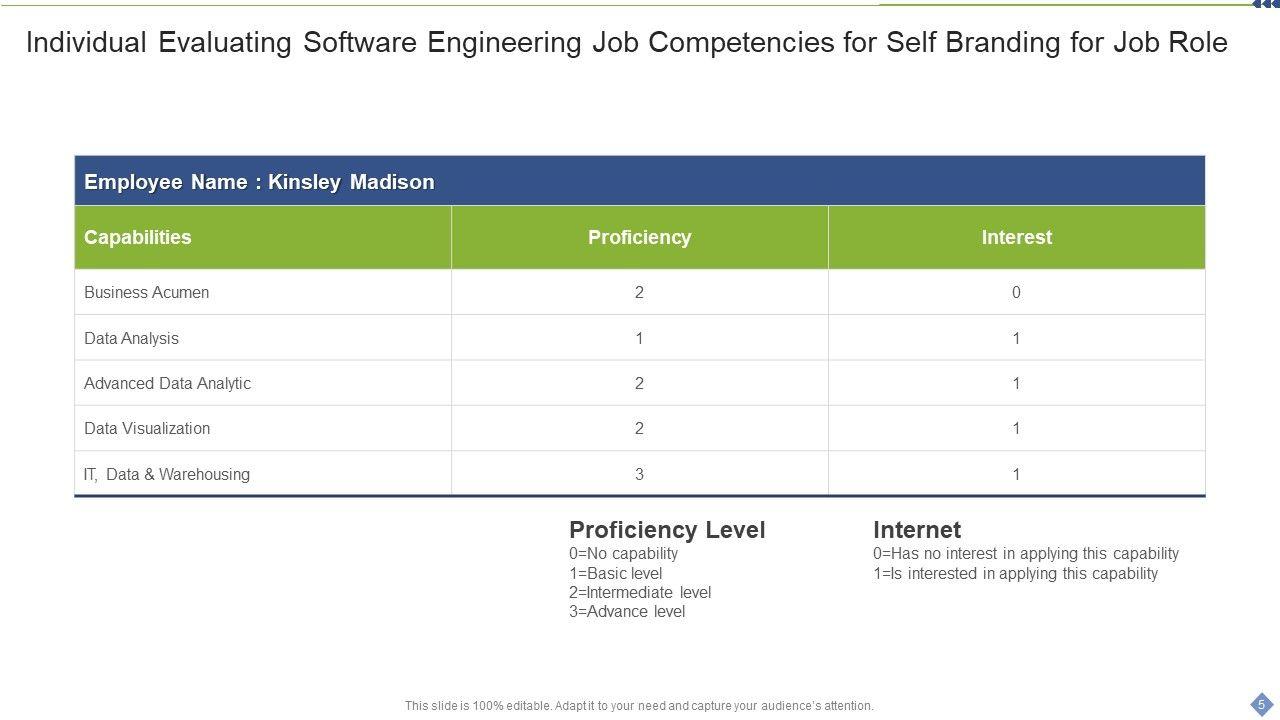Click the IT, Data & Warehousing cell
The image size is (1280, 720).
tap(167, 474)
